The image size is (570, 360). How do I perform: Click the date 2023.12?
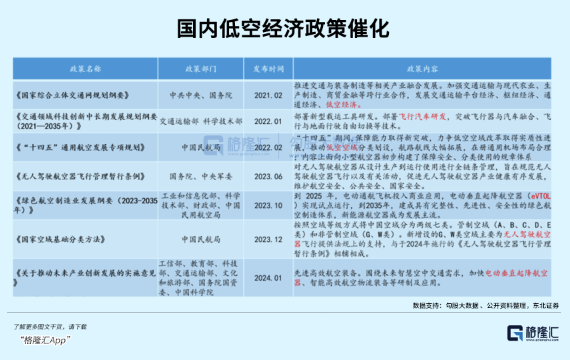[268, 239]
